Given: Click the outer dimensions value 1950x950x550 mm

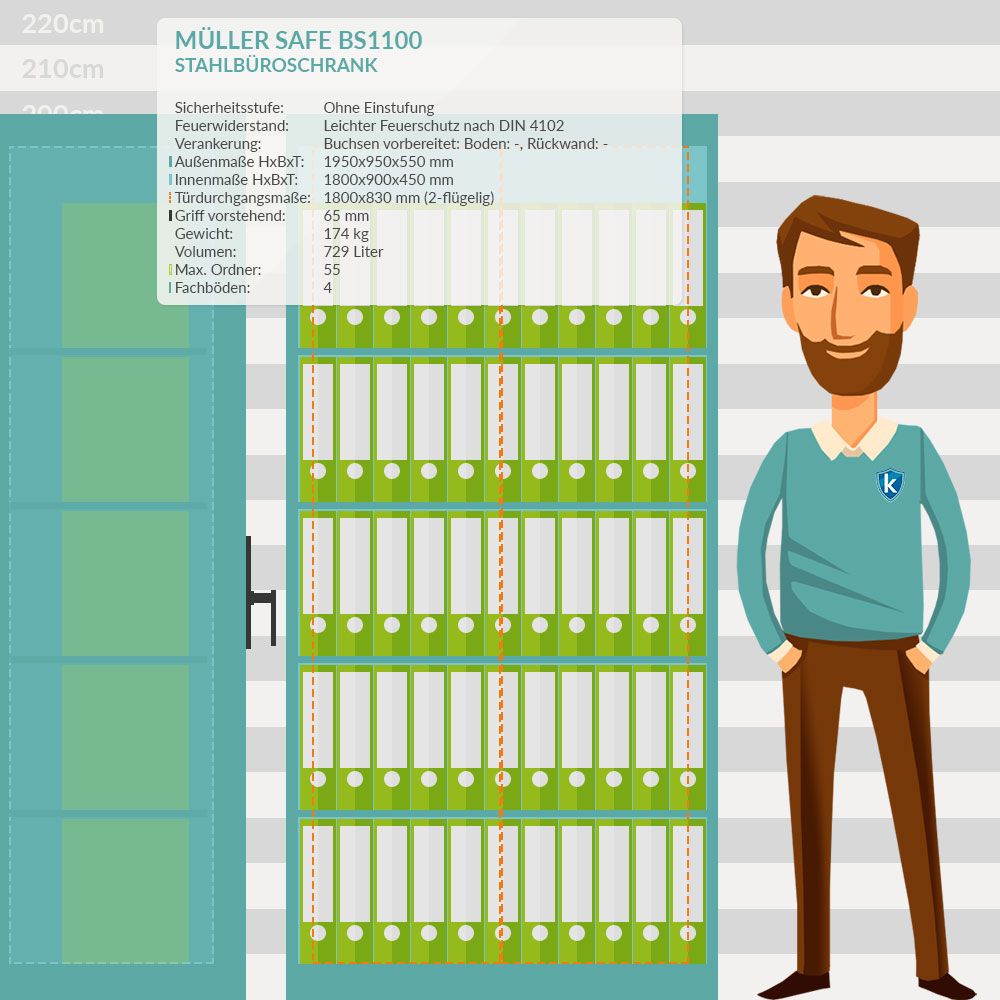Looking at the screenshot, I should pos(388,162).
